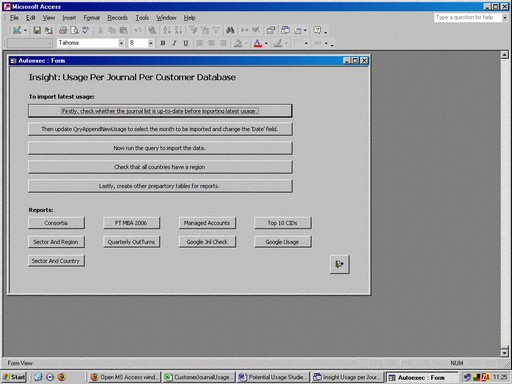Switch to 'Potential Usage Studie...' taskbar button

click(273, 377)
